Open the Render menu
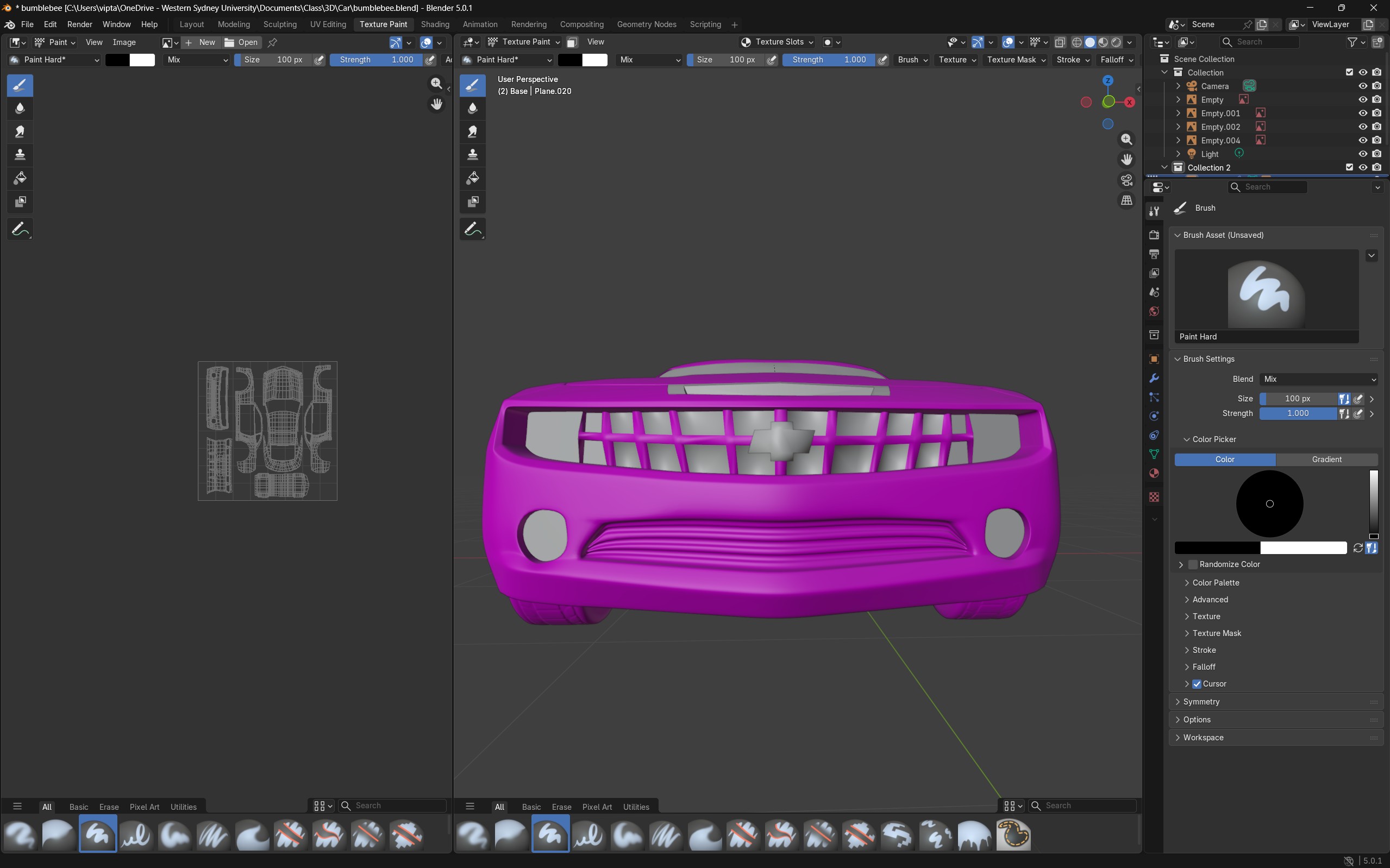Image resolution: width=1390 pixels, height=868 pixels. point(79,24)
